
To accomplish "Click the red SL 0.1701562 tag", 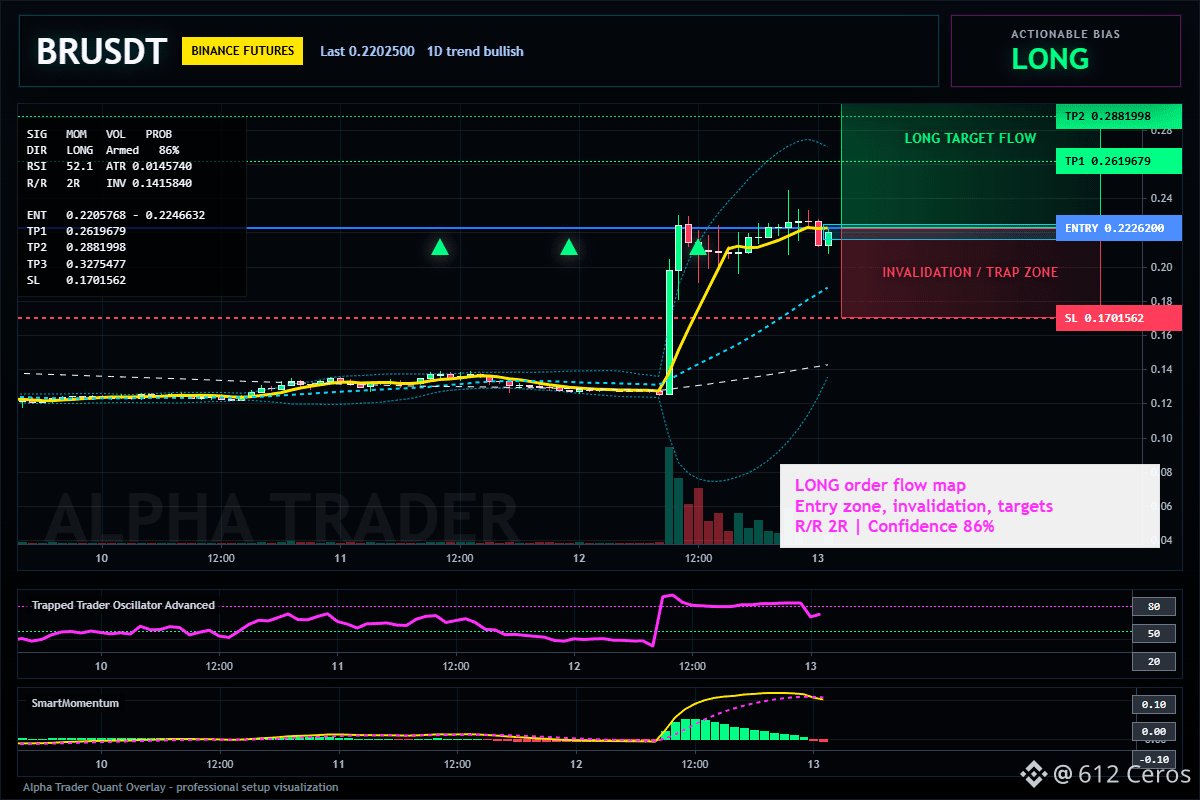I will (x=1119, y=318).
